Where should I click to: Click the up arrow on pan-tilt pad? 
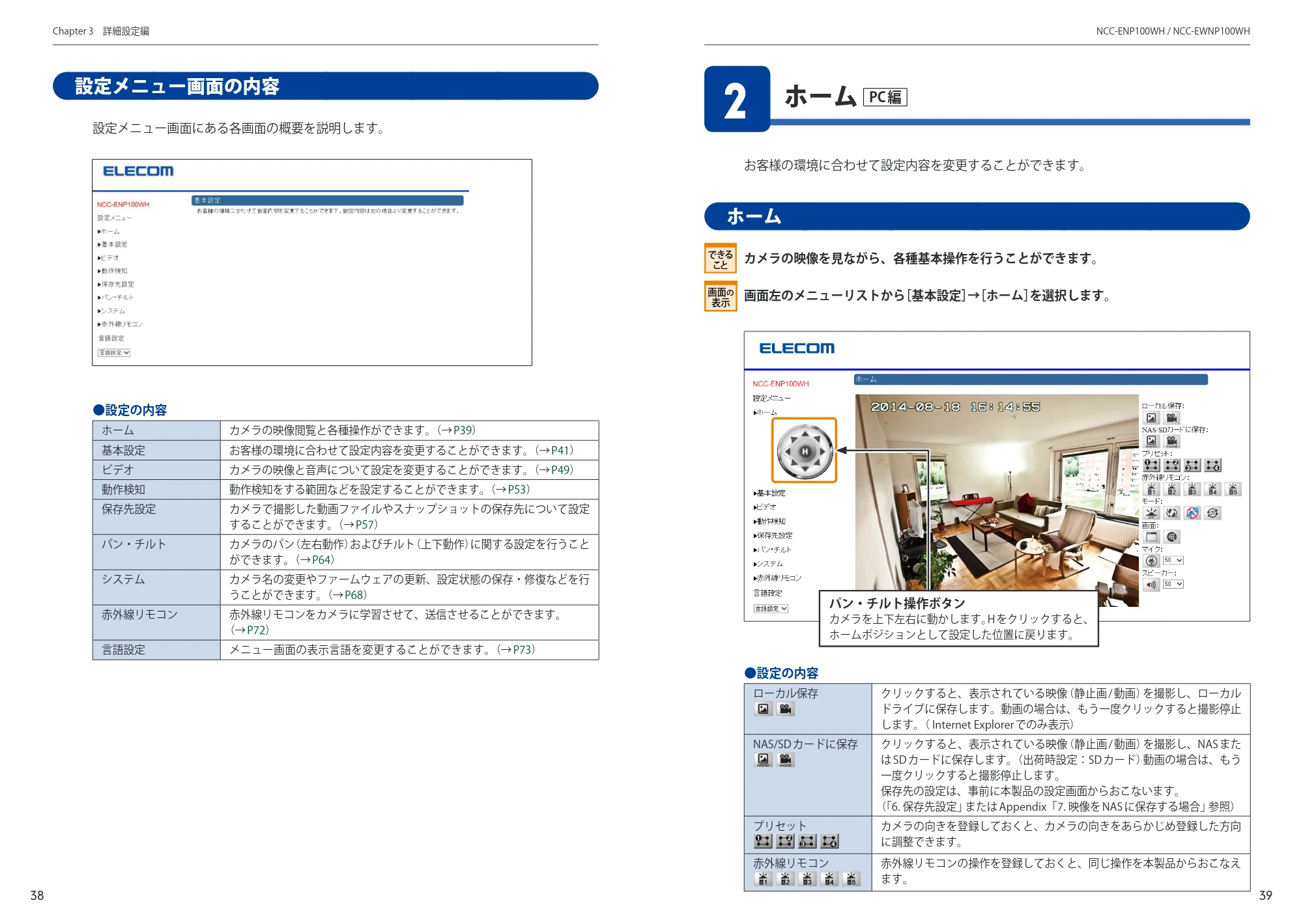[x=805, y=434]
